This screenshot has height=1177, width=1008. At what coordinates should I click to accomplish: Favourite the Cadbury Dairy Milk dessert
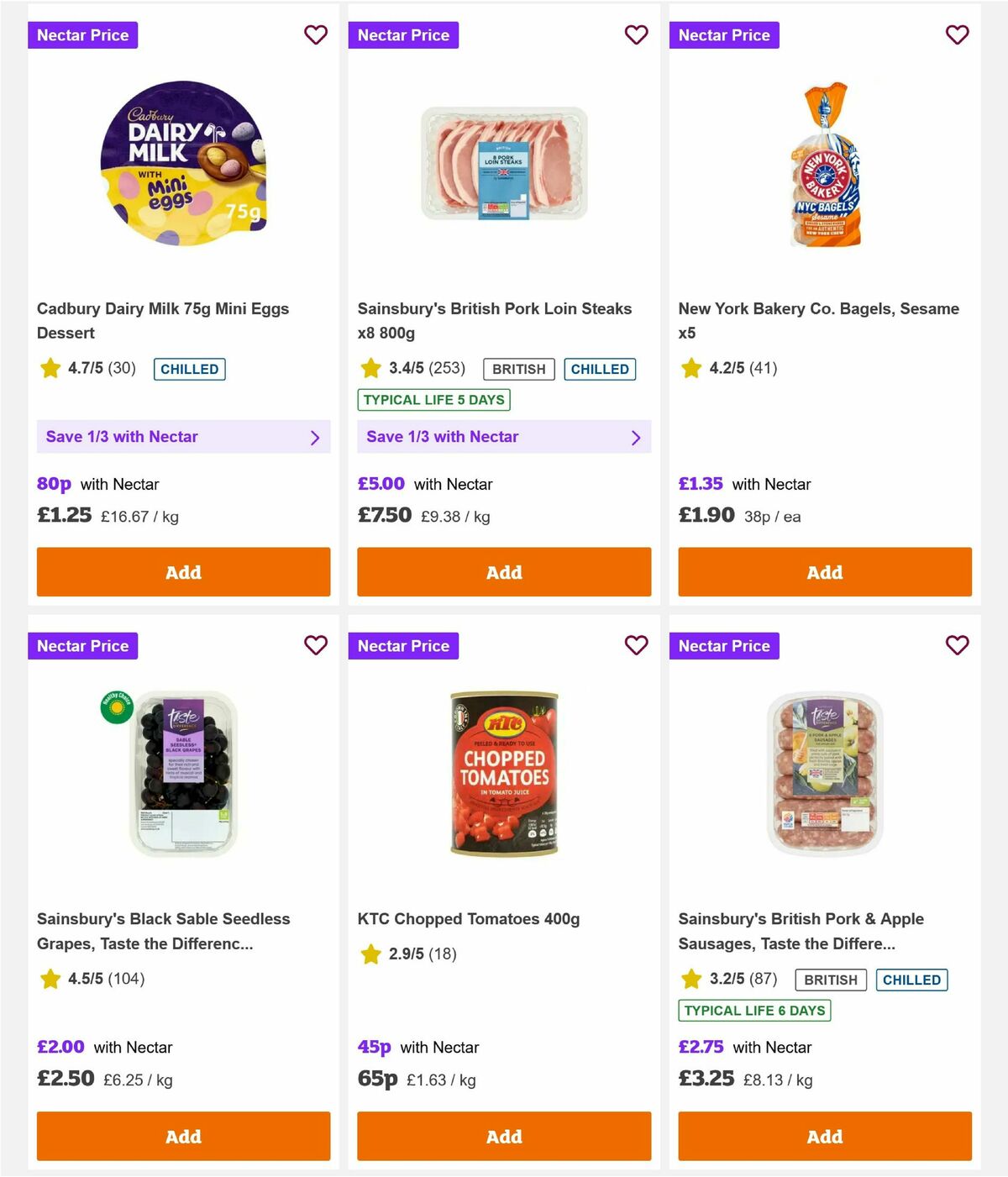(316, 35)
